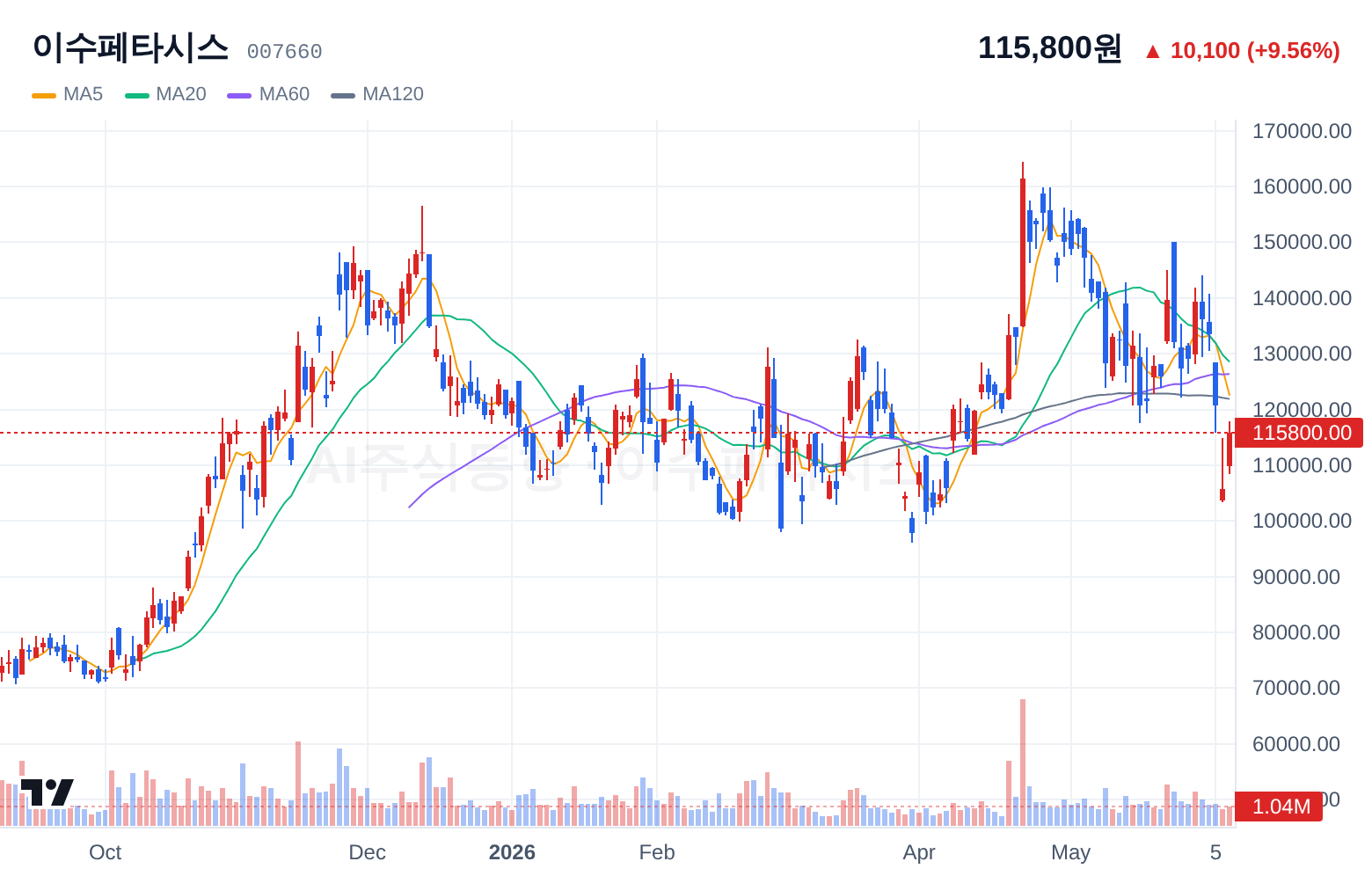Click the current price 115,800원
Viewport: 1372px width, 876px height.
pos(1050,48)
